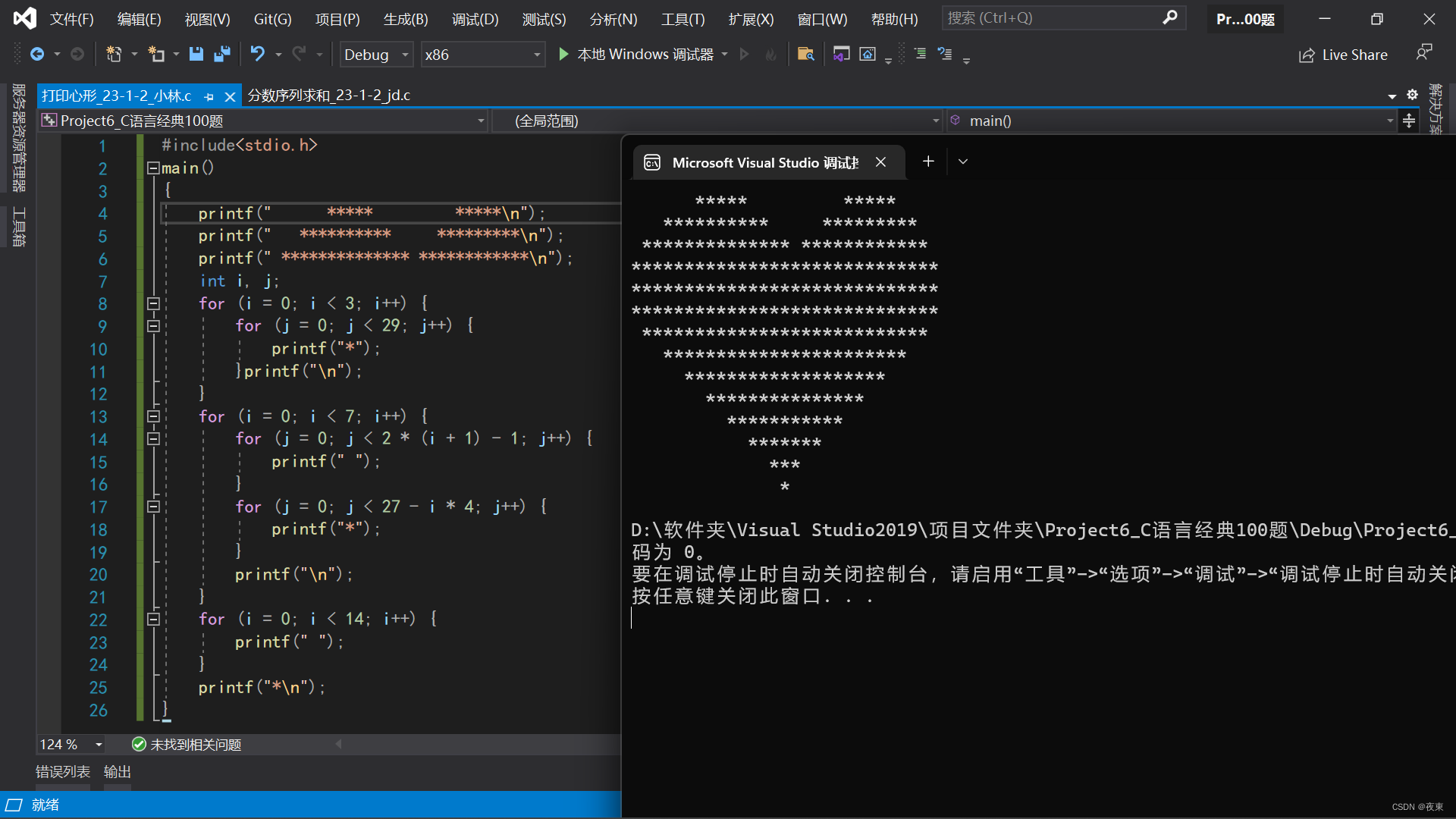This screenshot has height=819, width=1456.
Task: Add new console tab with plus
Action: (x=928, y=162)
